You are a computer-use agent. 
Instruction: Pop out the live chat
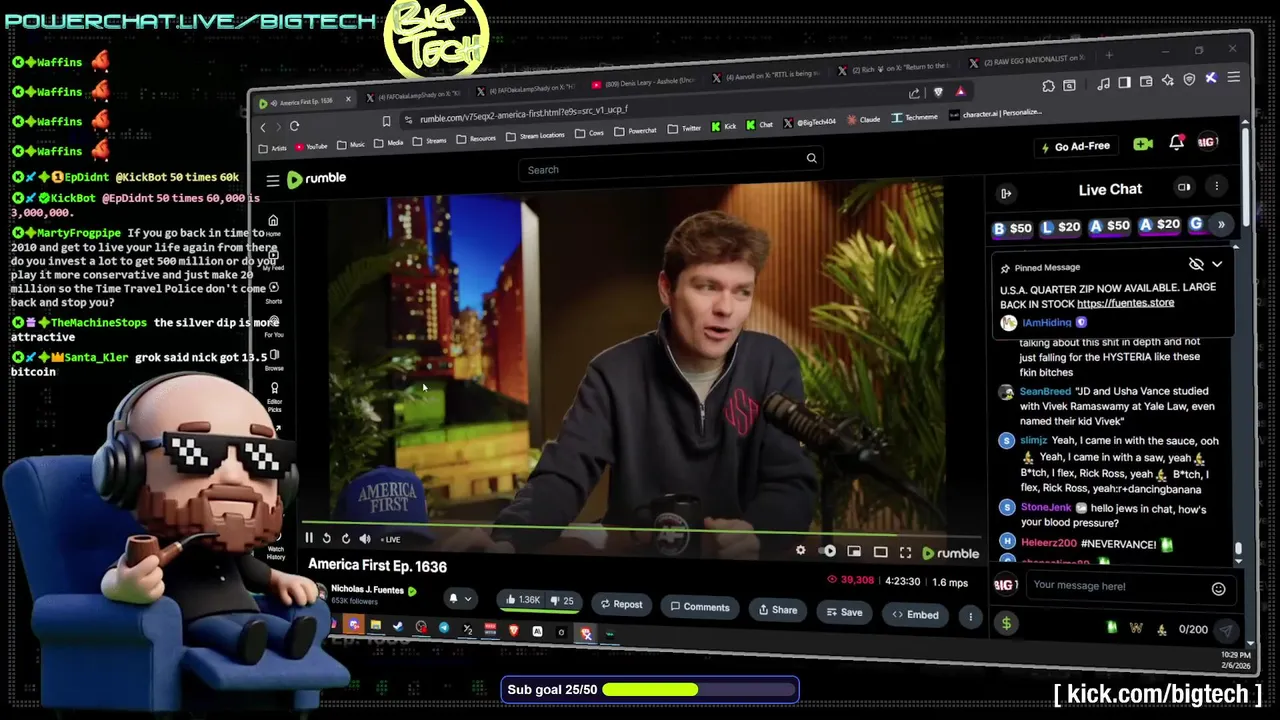click(x=1184, y=187)
